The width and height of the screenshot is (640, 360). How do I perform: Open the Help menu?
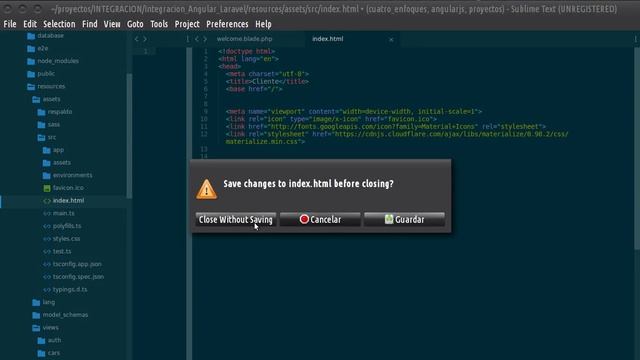[263, 24]
